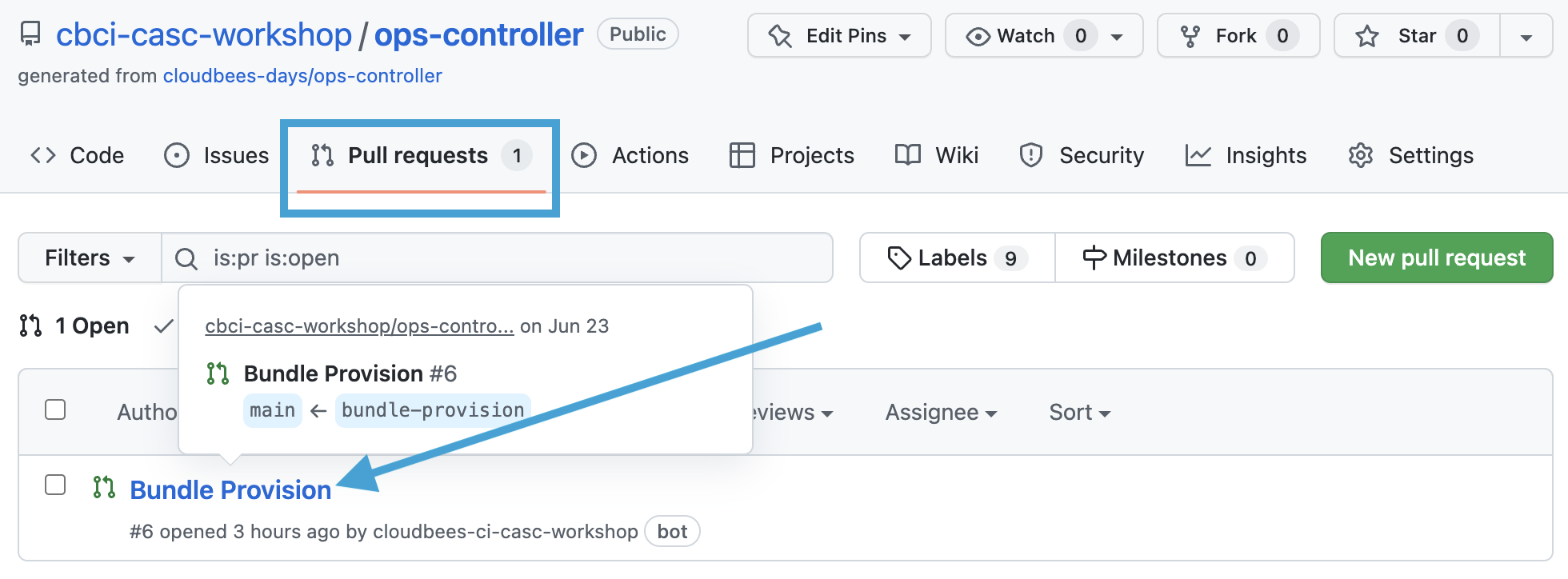Click the star icon in Star button
This screenshot has width=1568, height=579.
(1367, 36)
